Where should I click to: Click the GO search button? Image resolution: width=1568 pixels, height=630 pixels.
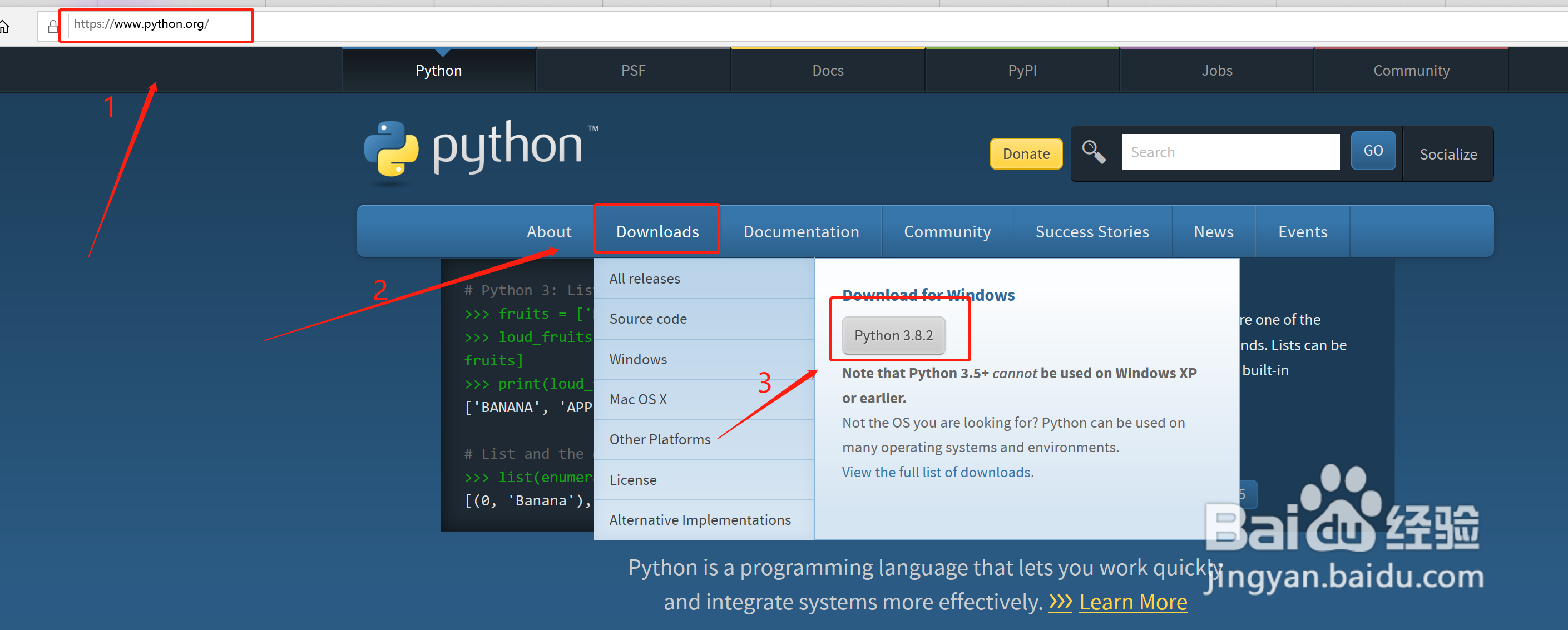[x=1373, y=150]
